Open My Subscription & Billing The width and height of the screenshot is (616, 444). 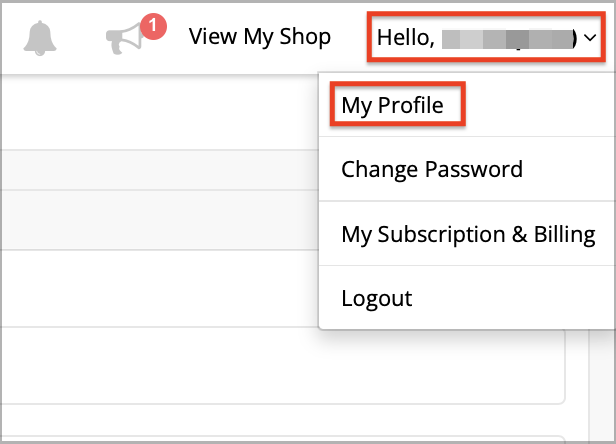468,234
